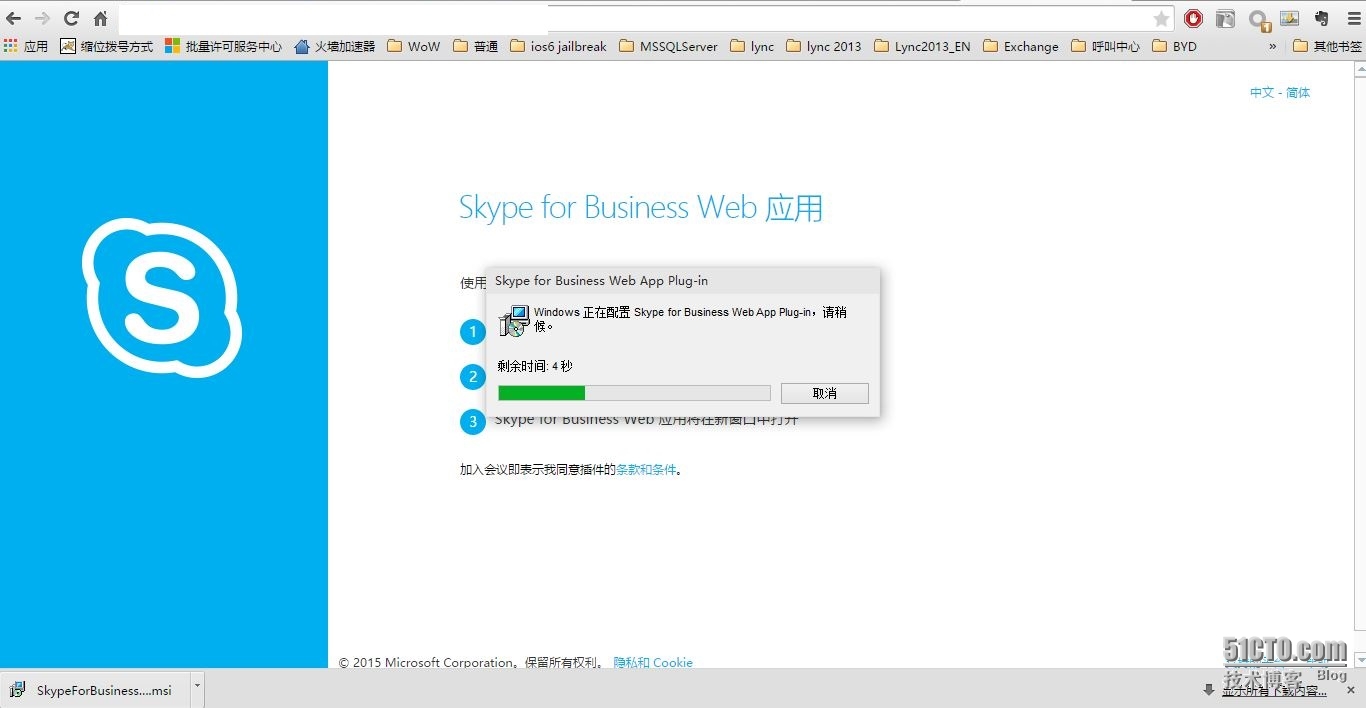
Task: Open the MSSQLServer bookmark folder
Action: 668,46
